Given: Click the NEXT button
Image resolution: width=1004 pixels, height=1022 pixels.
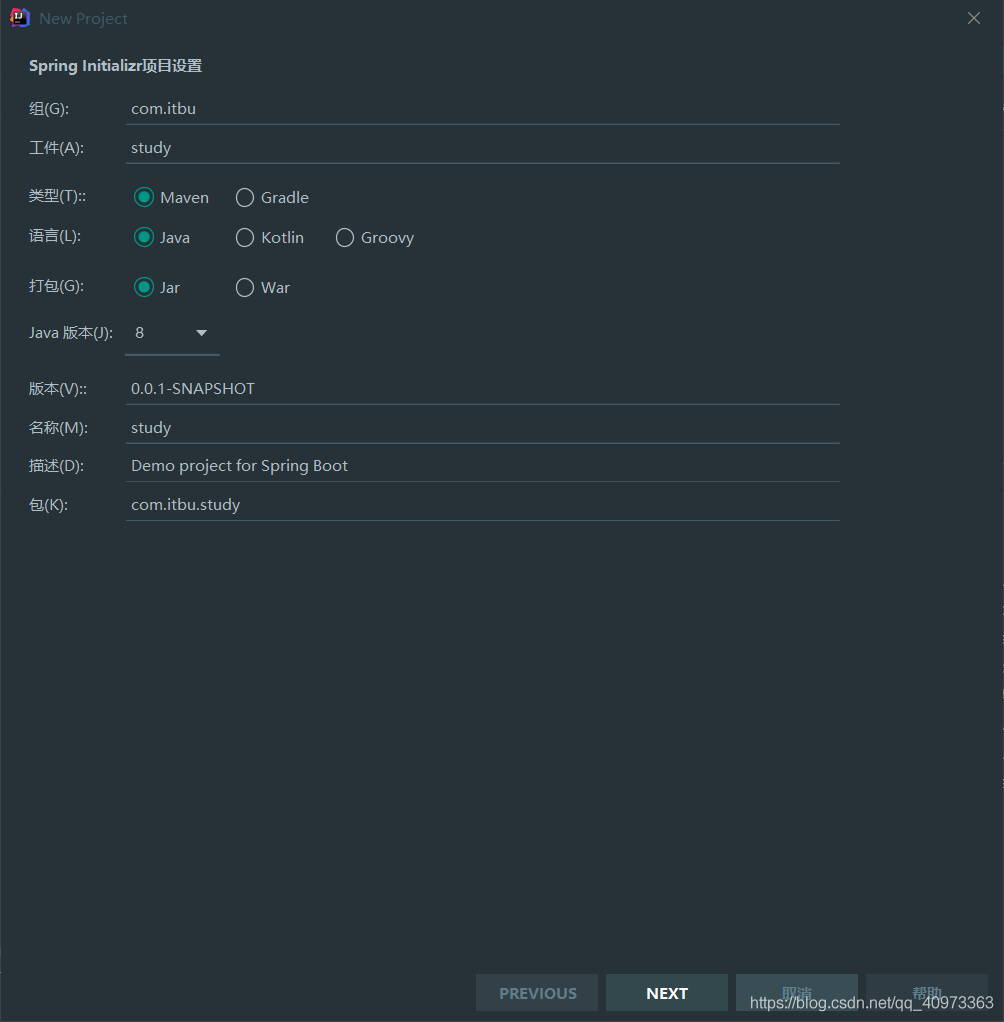Looking at the screenshot, I should (667, 992).
